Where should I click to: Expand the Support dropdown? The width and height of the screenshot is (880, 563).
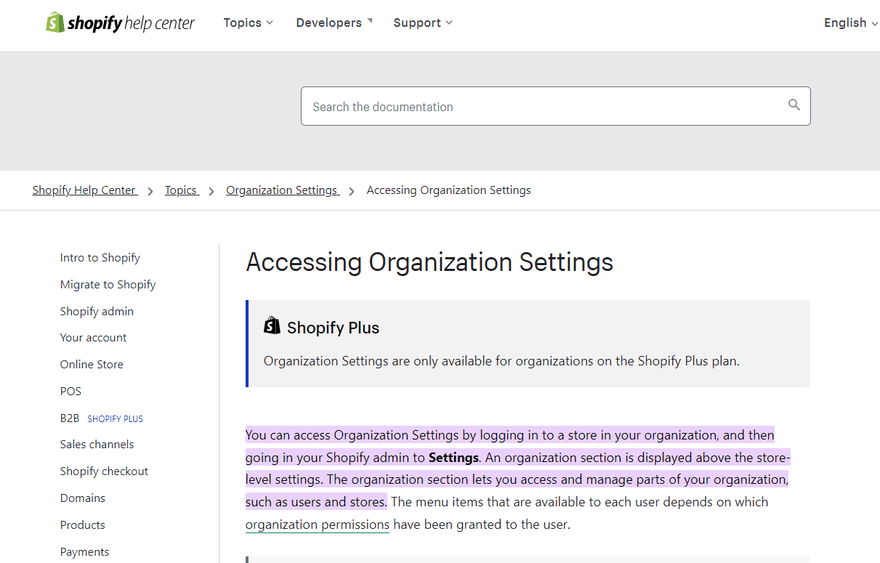pos(423,23)
